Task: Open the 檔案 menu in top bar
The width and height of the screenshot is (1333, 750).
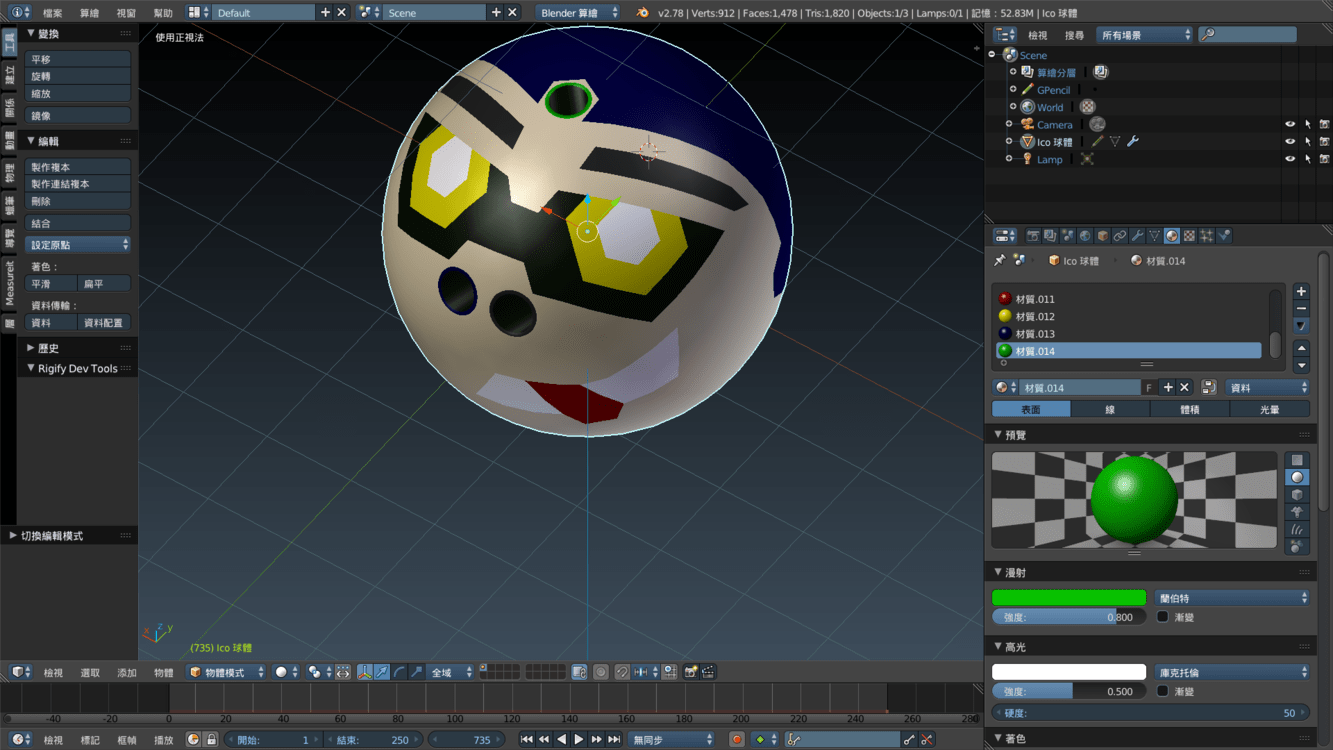Action: pyautogui.click(x=53, y=13)
